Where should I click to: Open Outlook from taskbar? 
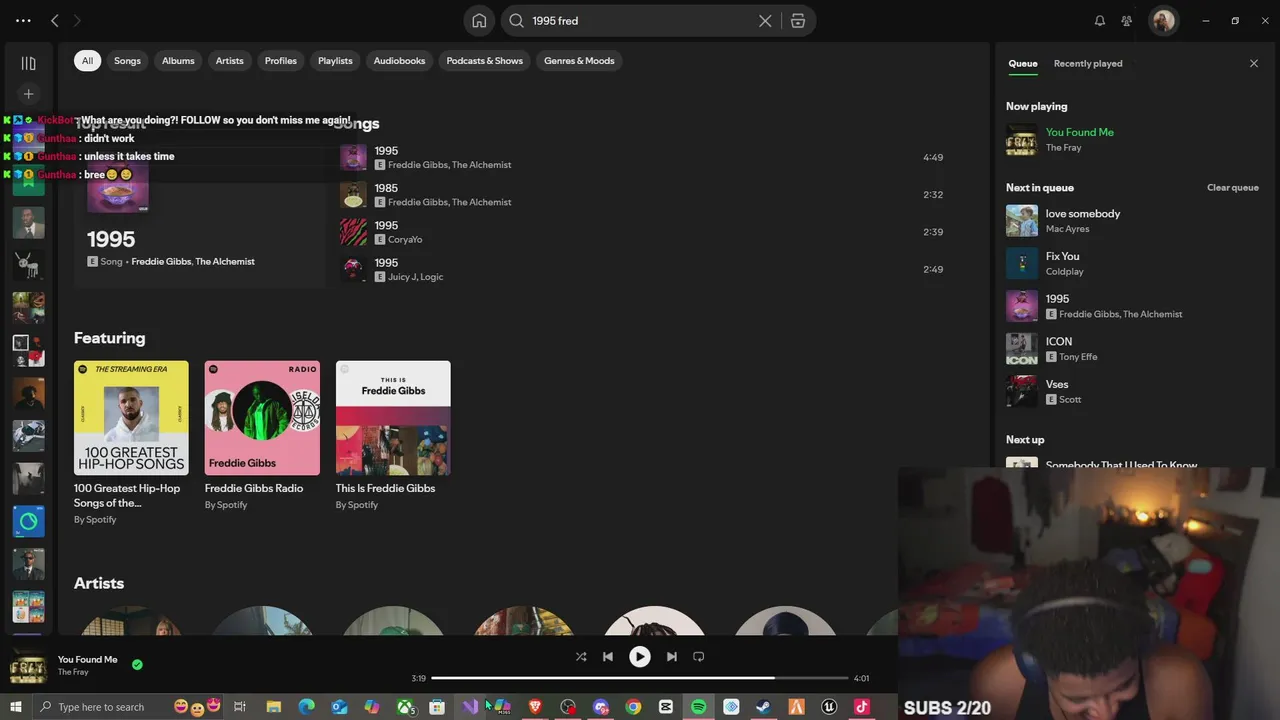coord(339,707)
